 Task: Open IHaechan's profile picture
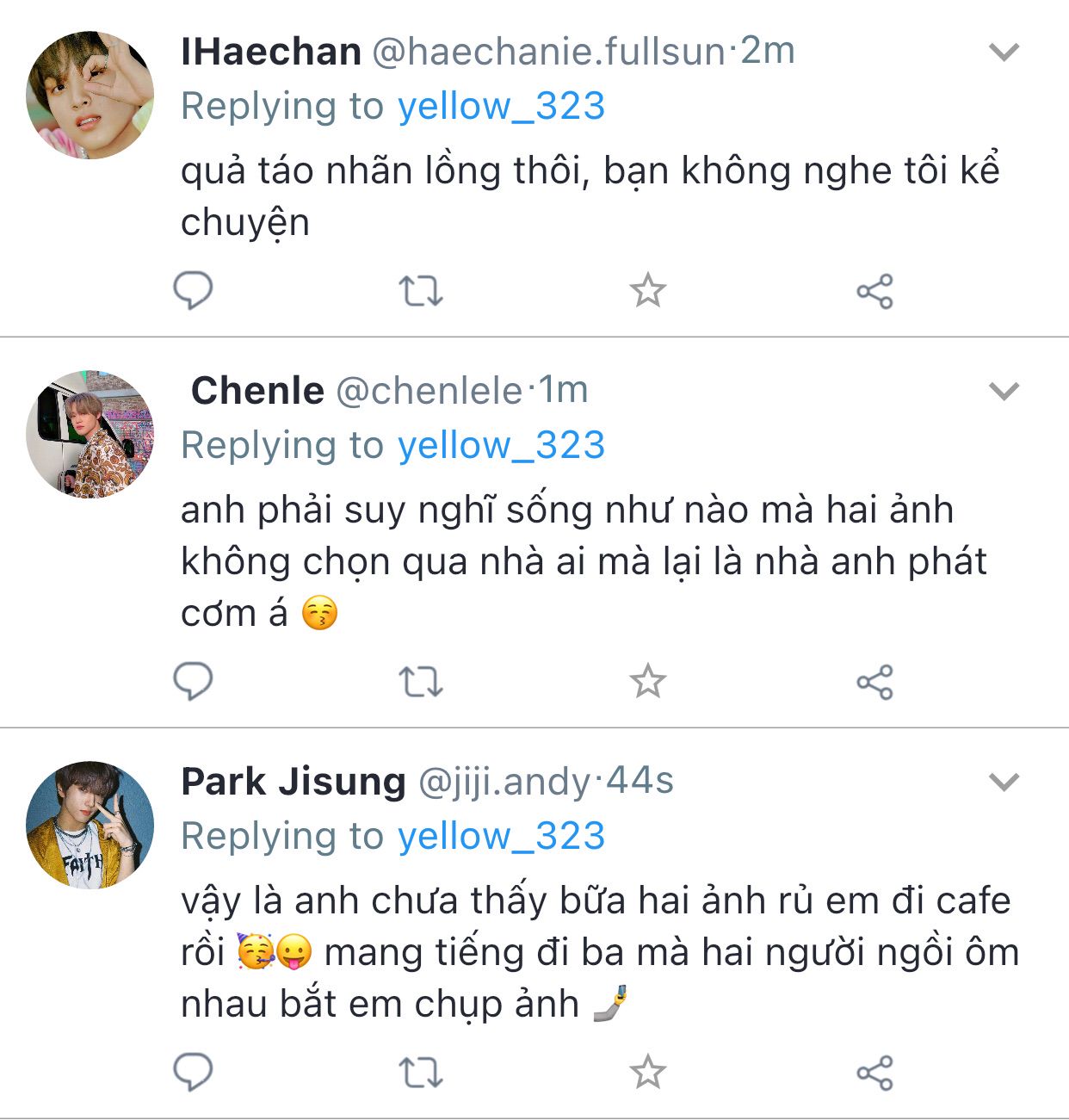90,96
